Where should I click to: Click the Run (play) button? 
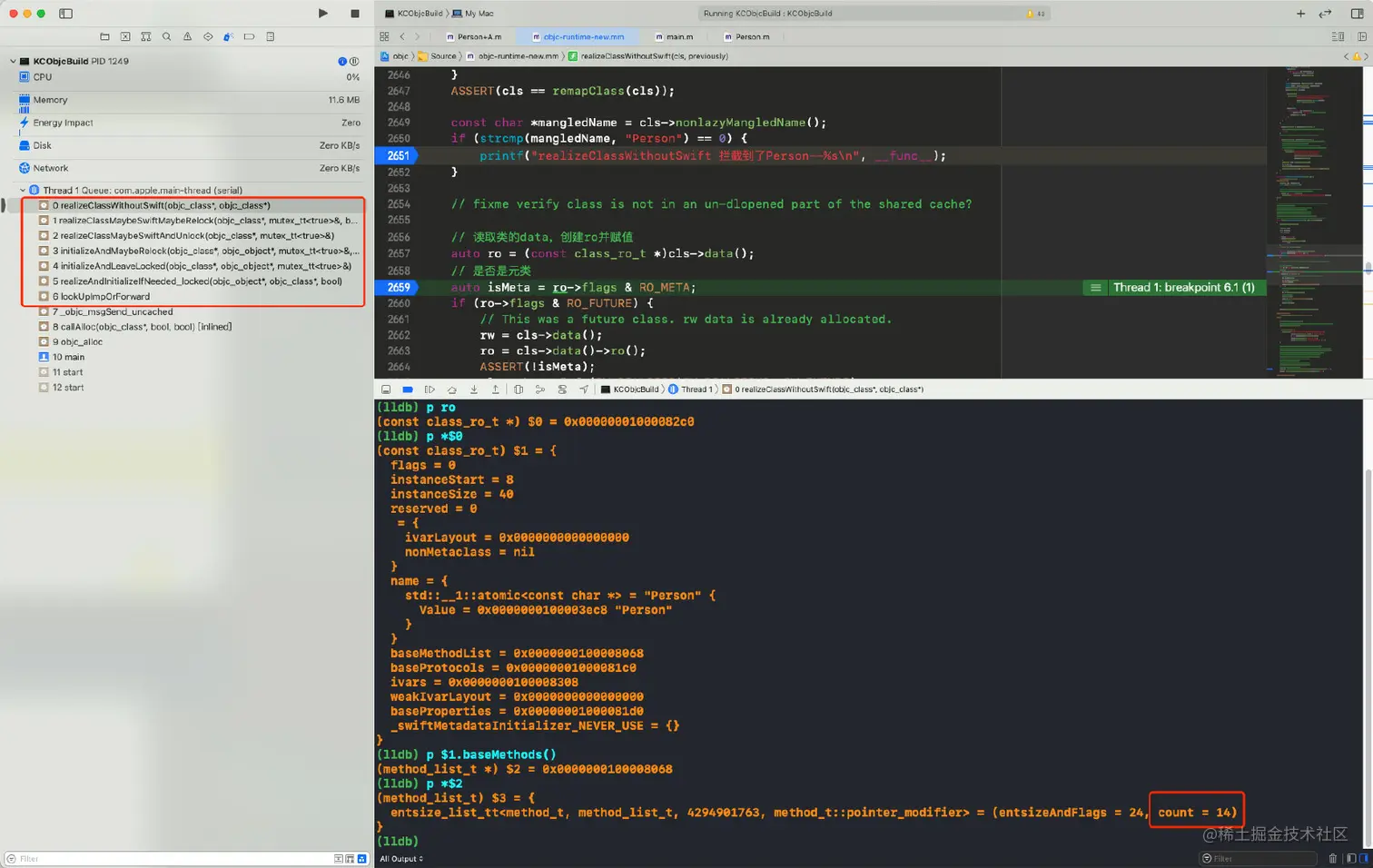coord(322,14)
